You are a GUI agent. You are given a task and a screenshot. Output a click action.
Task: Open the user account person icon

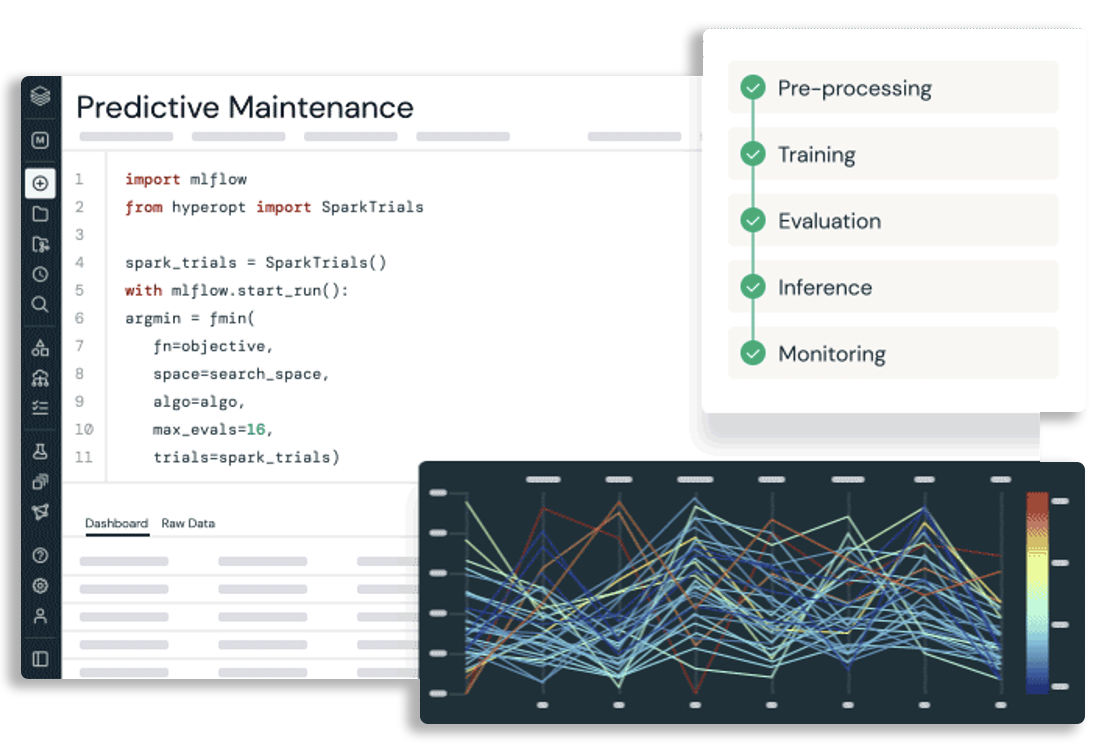(41, 616)
